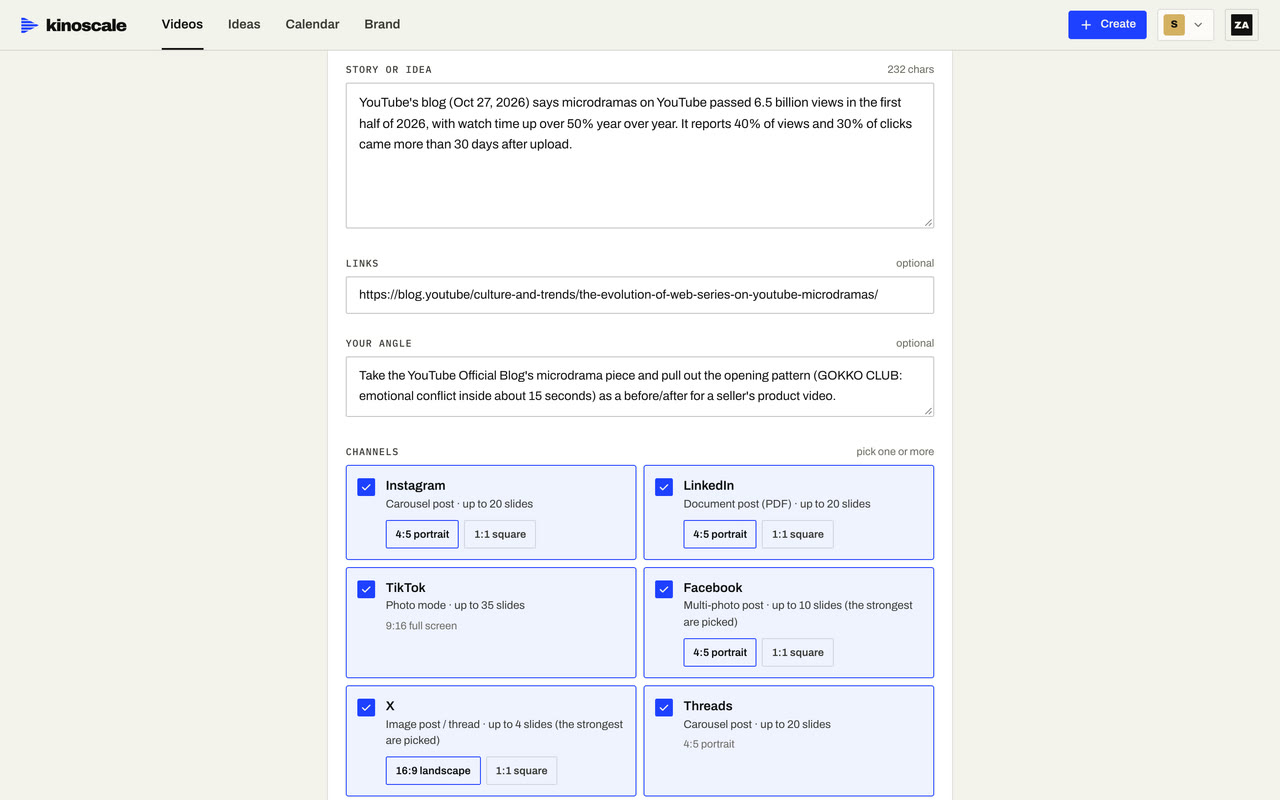Open the ZA profile avatar
The image size is (1280, 800).
click(x=1241, y=25)
